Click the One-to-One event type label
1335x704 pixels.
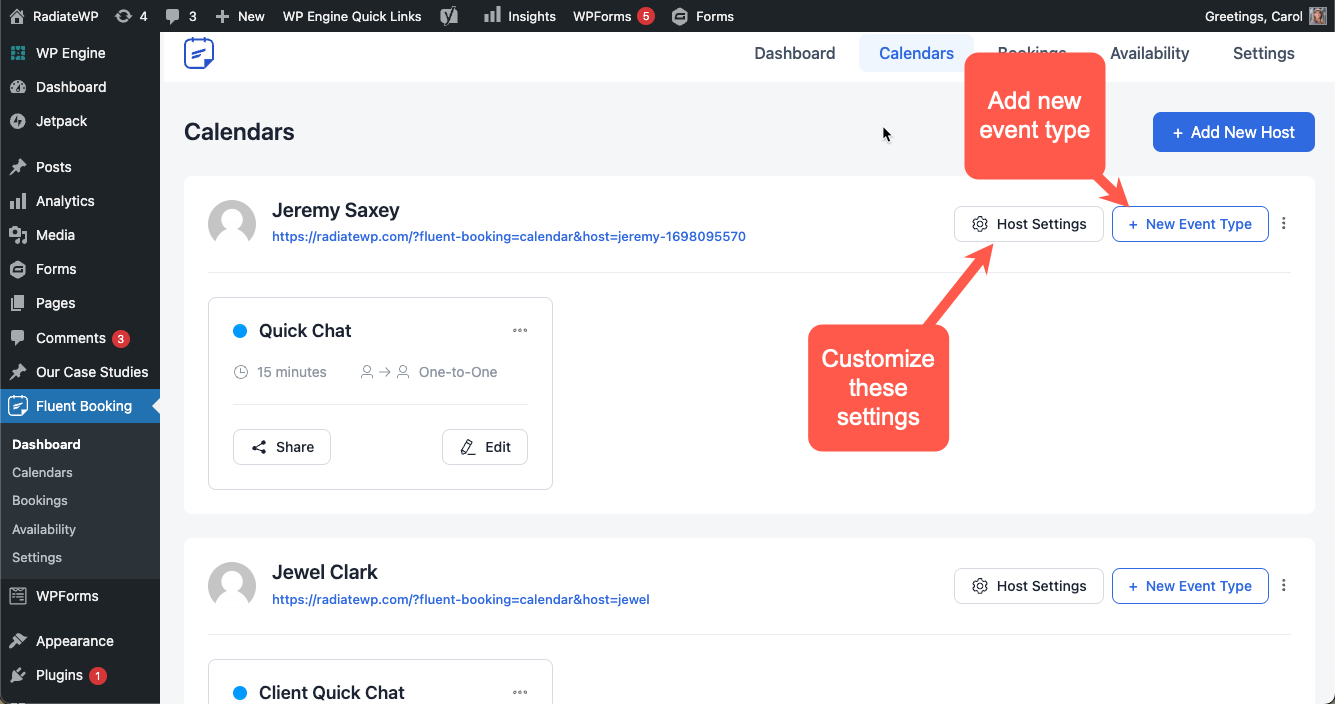(x=458, y=372)
